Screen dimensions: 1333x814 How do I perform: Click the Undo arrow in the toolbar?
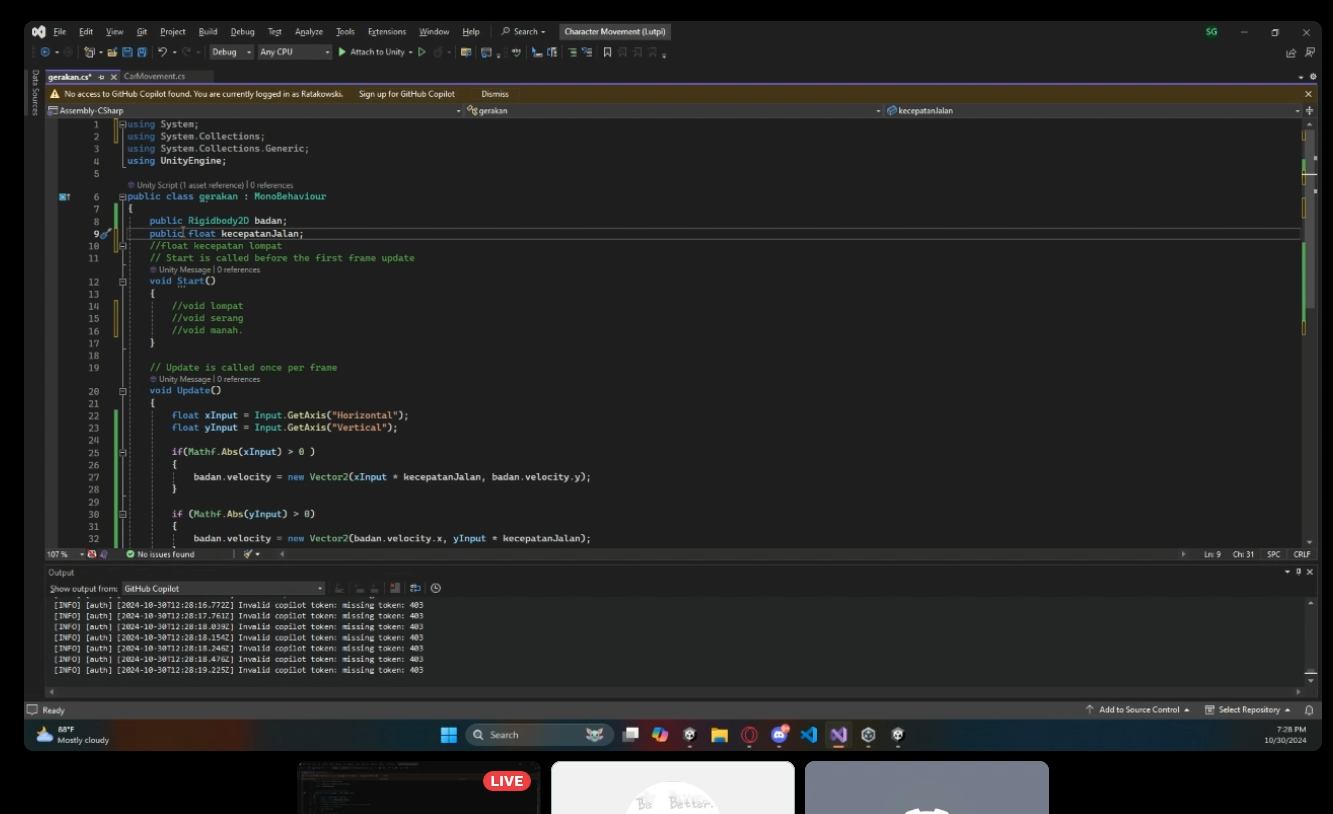coord(162,52)
